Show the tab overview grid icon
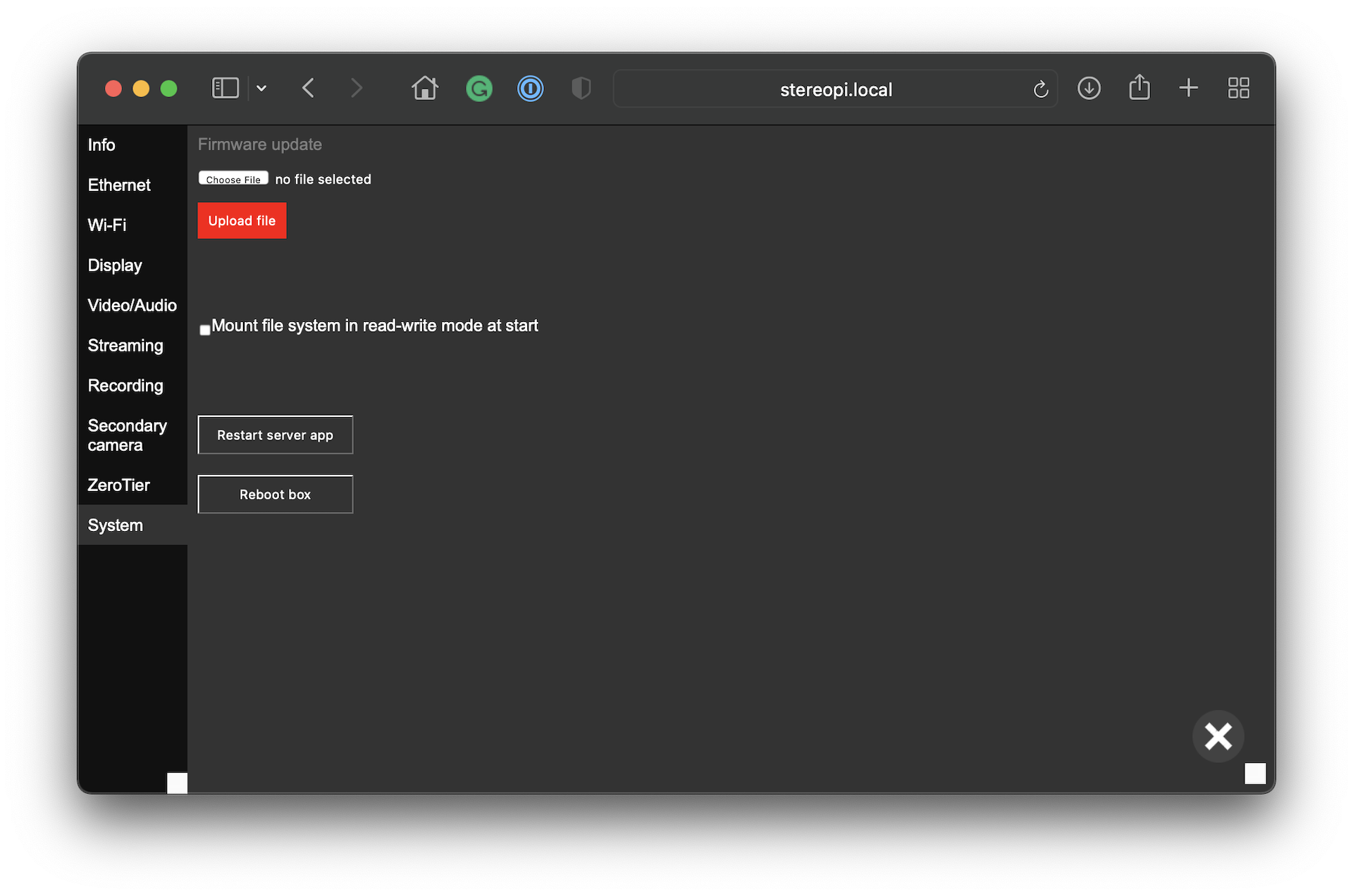This screenshot has height=896, width=1353. click(1238, 88)
